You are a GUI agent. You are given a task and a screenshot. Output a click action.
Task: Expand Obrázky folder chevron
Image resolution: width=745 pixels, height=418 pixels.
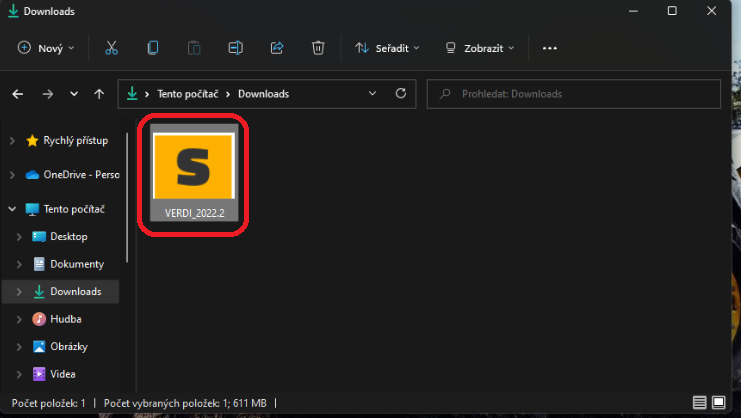tap(19, 347)
